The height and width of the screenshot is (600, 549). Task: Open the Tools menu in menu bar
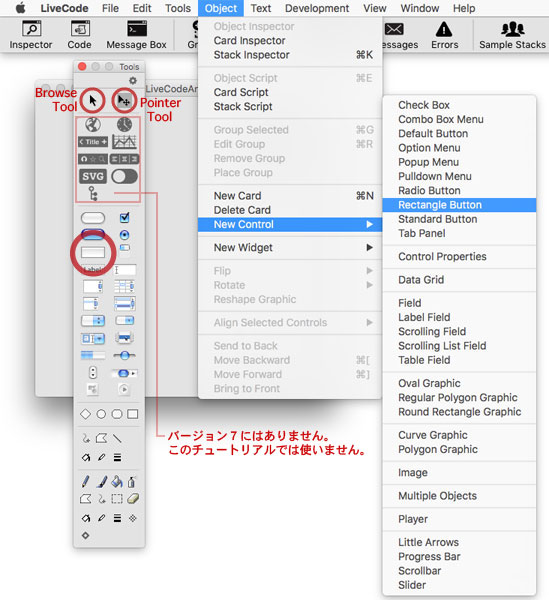coord(178,8)
